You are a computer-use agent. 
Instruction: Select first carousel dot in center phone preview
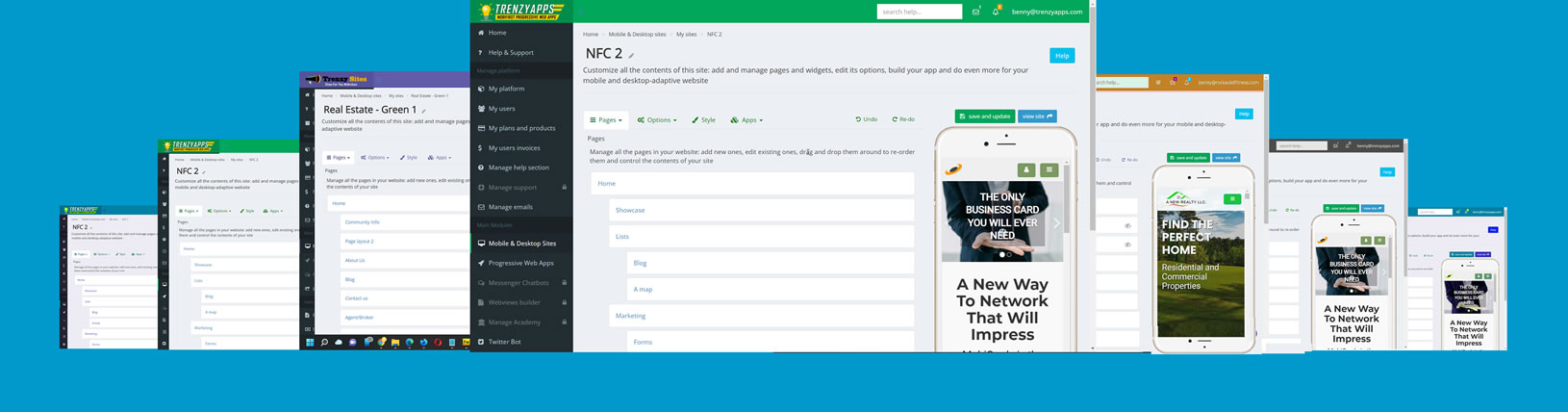coord(1002,255)
